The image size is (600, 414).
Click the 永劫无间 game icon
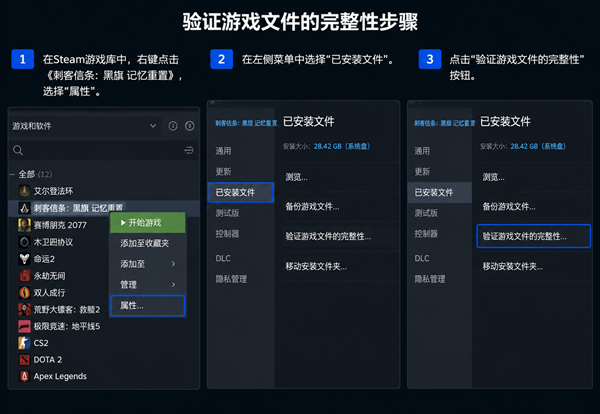pyautogui.click(x=24, y=275)
